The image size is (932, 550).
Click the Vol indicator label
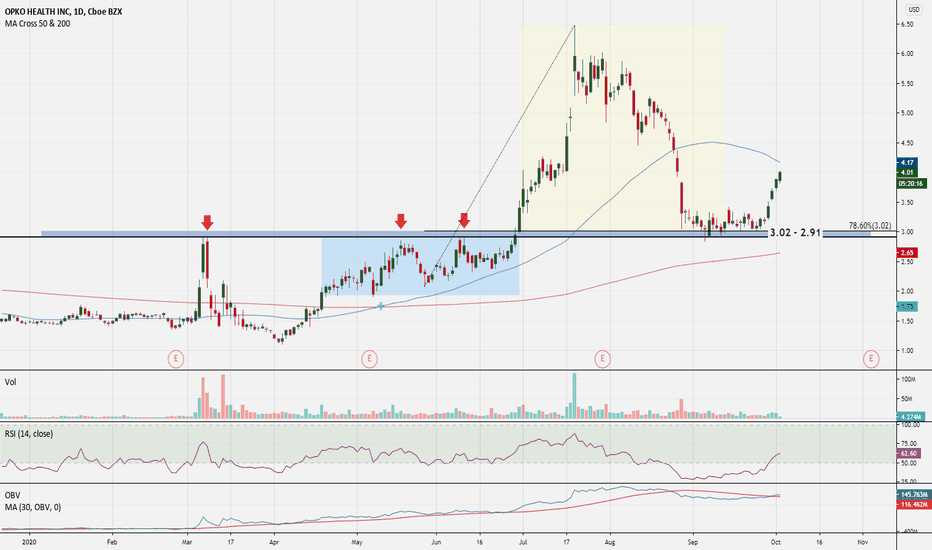[x=11, y=382]
